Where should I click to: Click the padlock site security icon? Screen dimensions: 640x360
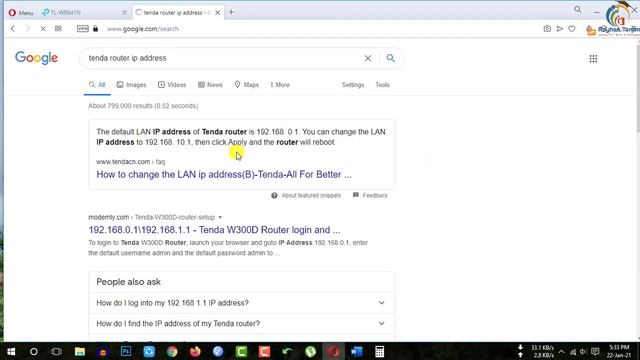coord(96,29)
